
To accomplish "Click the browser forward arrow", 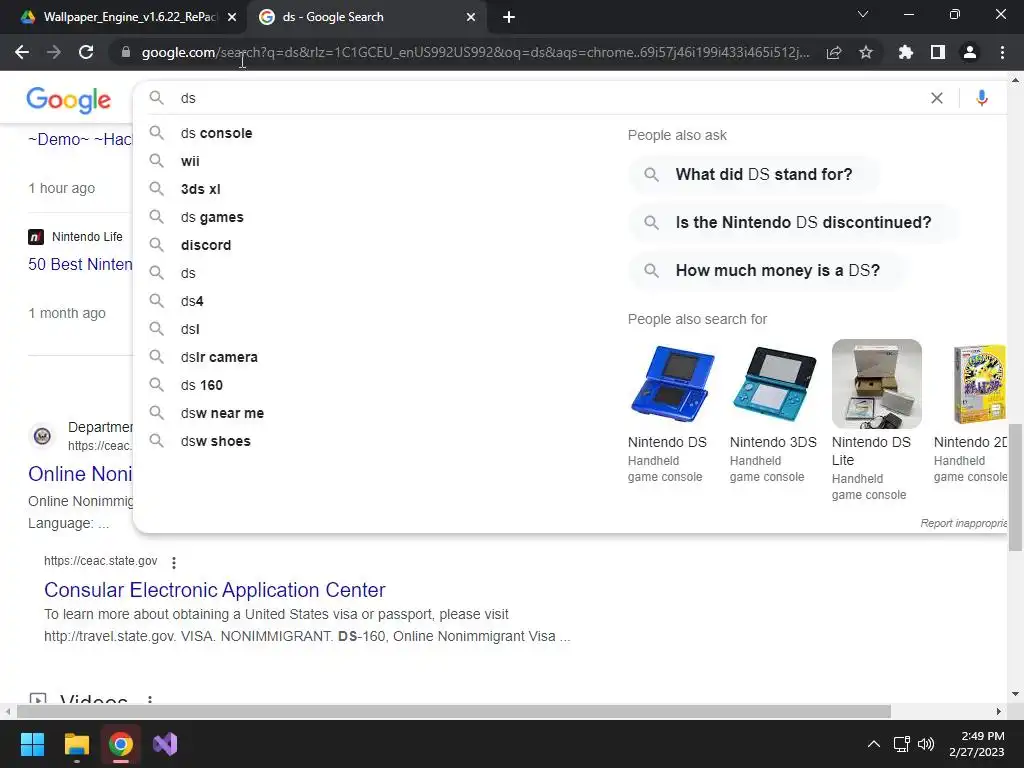I will pos(54,52).
